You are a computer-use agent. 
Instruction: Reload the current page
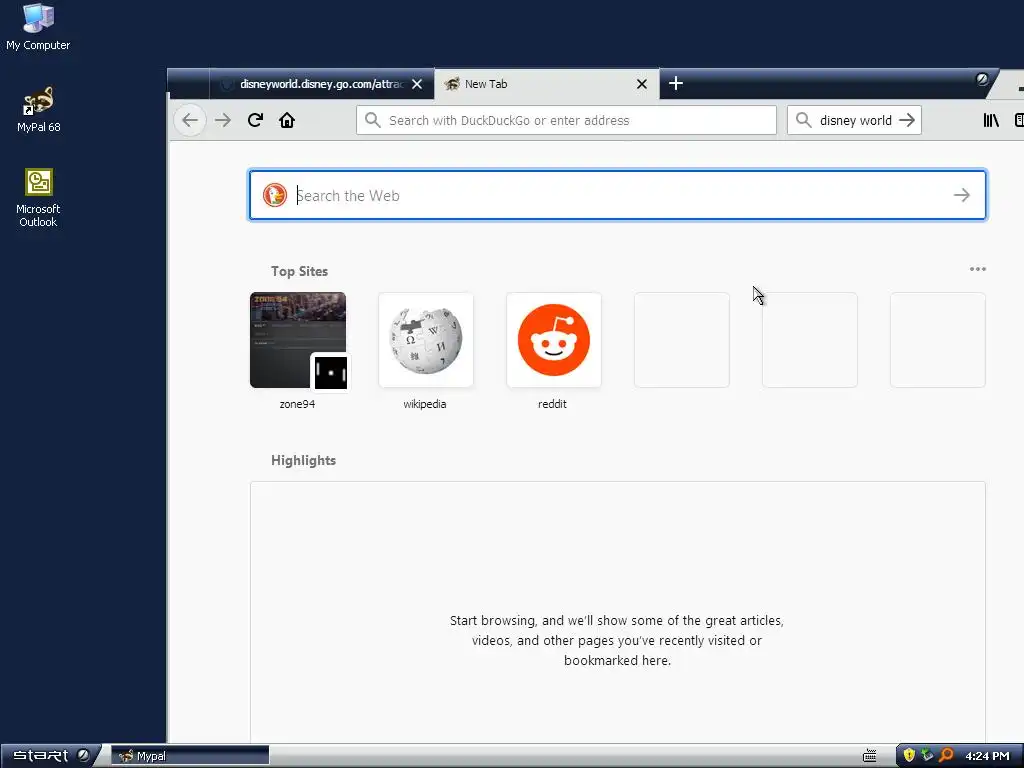255,120
